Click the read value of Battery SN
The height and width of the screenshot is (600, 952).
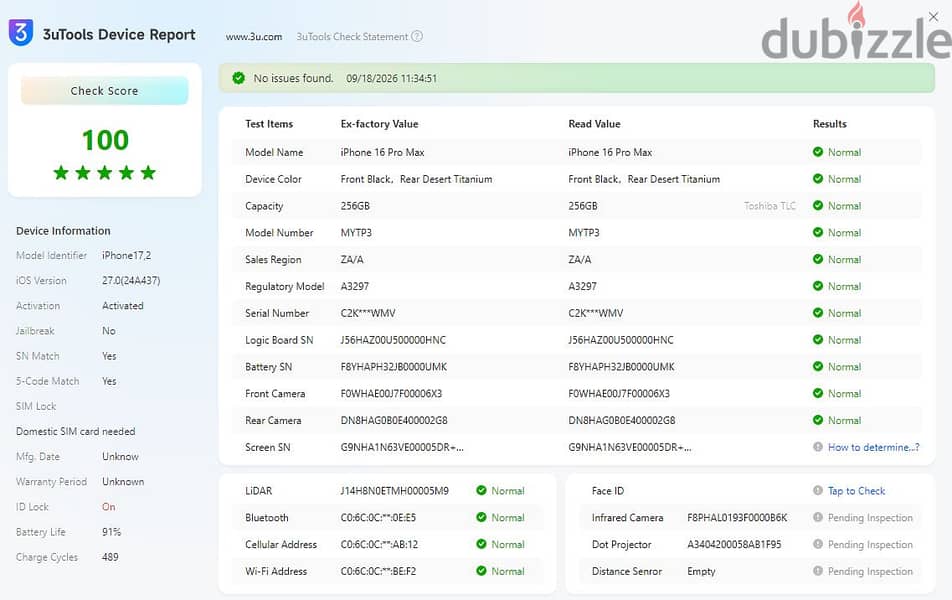coord(621,367)
